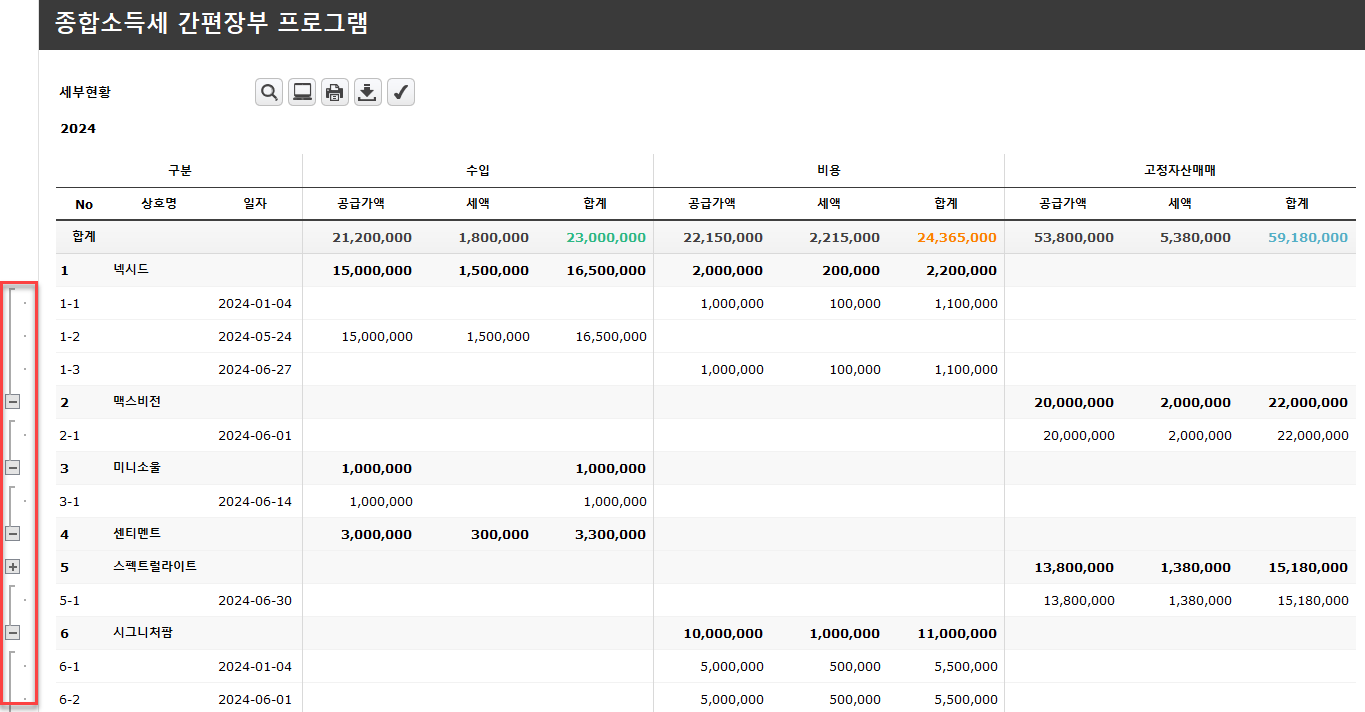1365x712 pixels.
Task: Click the 상호명 column header
Action: click(159, 203)
